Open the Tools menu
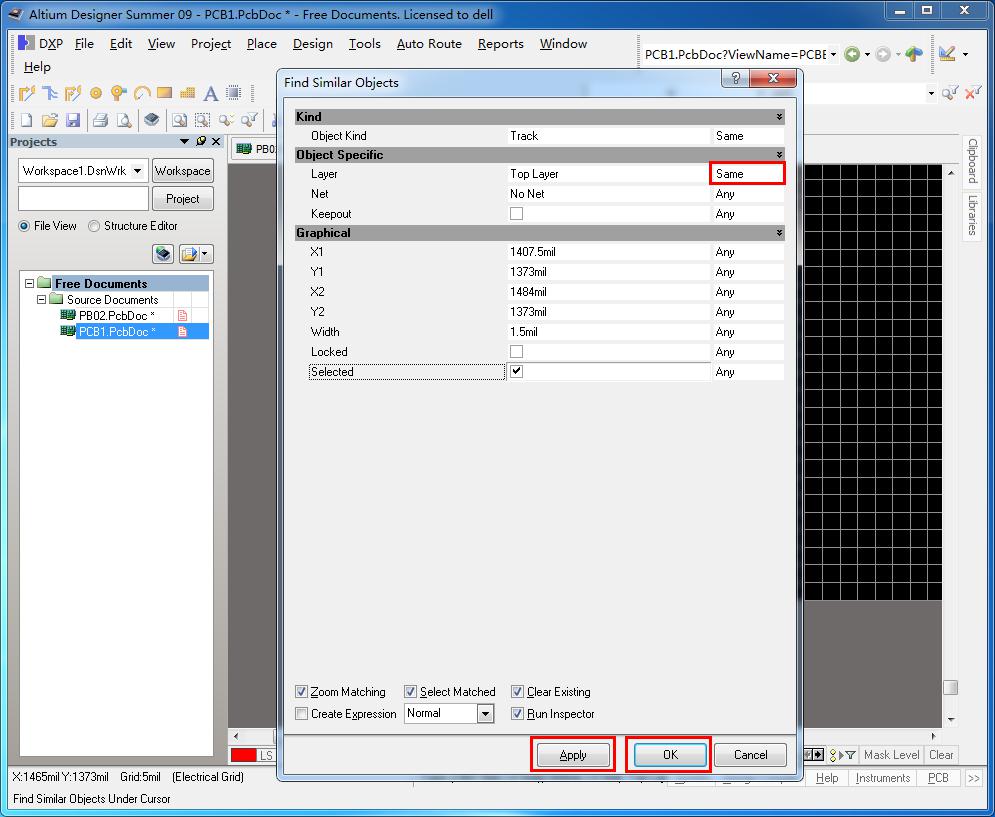The image size is (995, 817). pos(364,44)
